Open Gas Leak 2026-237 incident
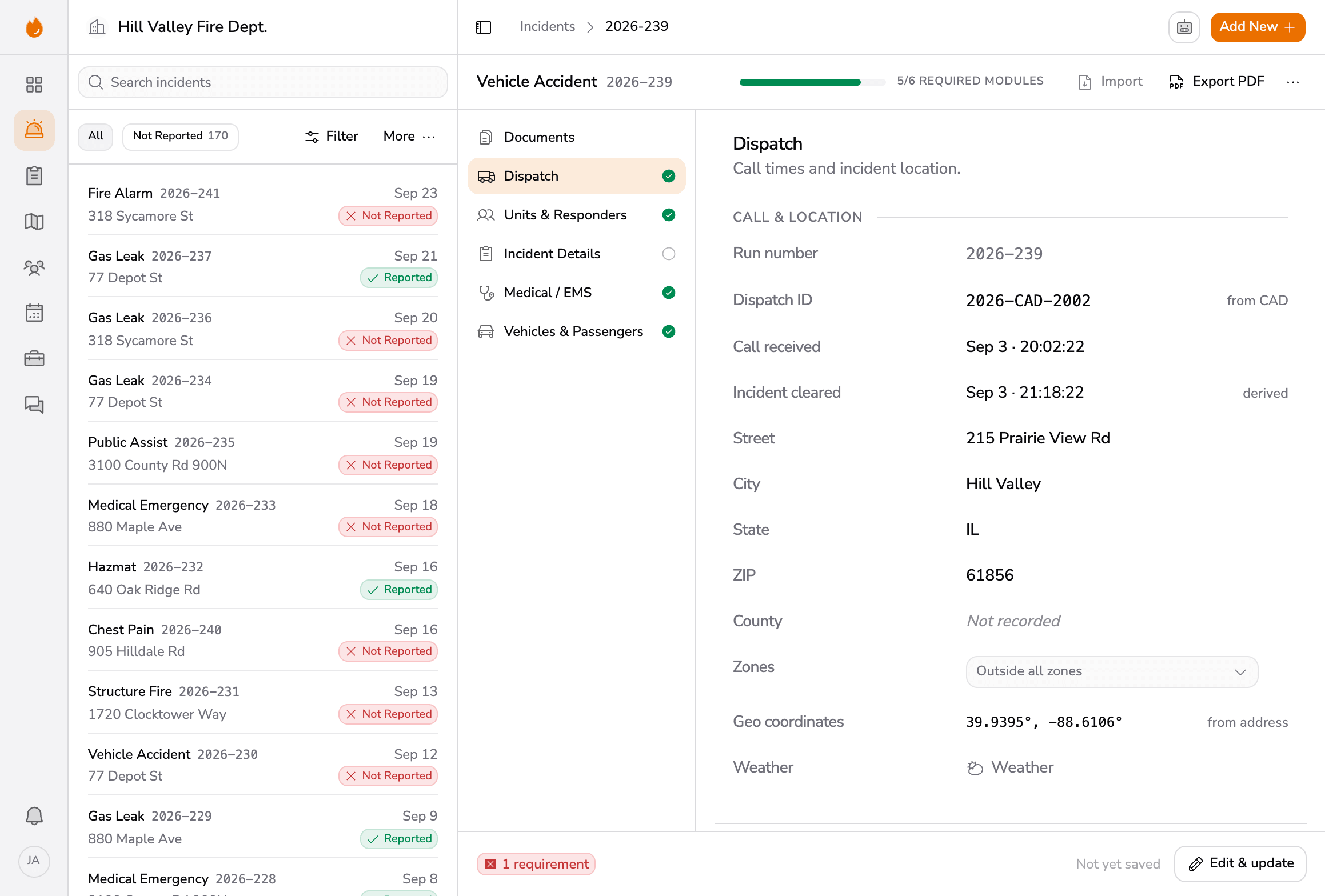The height and width of the screenshot is (896, 1325). [x=262, y=266]
